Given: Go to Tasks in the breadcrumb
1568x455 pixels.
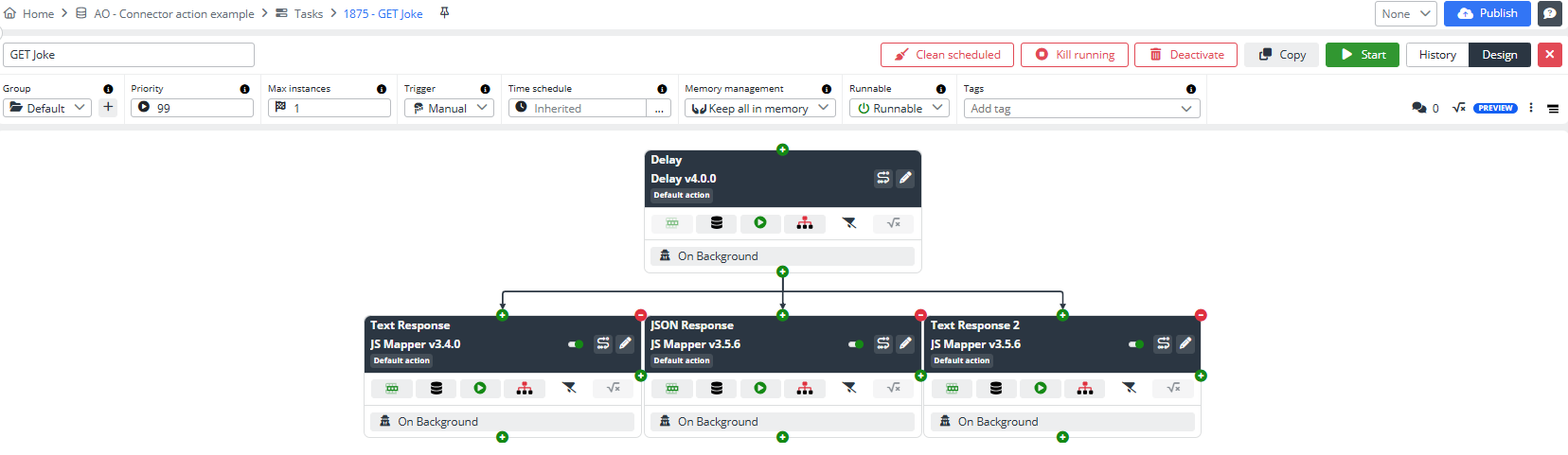Looking at the screenshot, I should (308, 13).
